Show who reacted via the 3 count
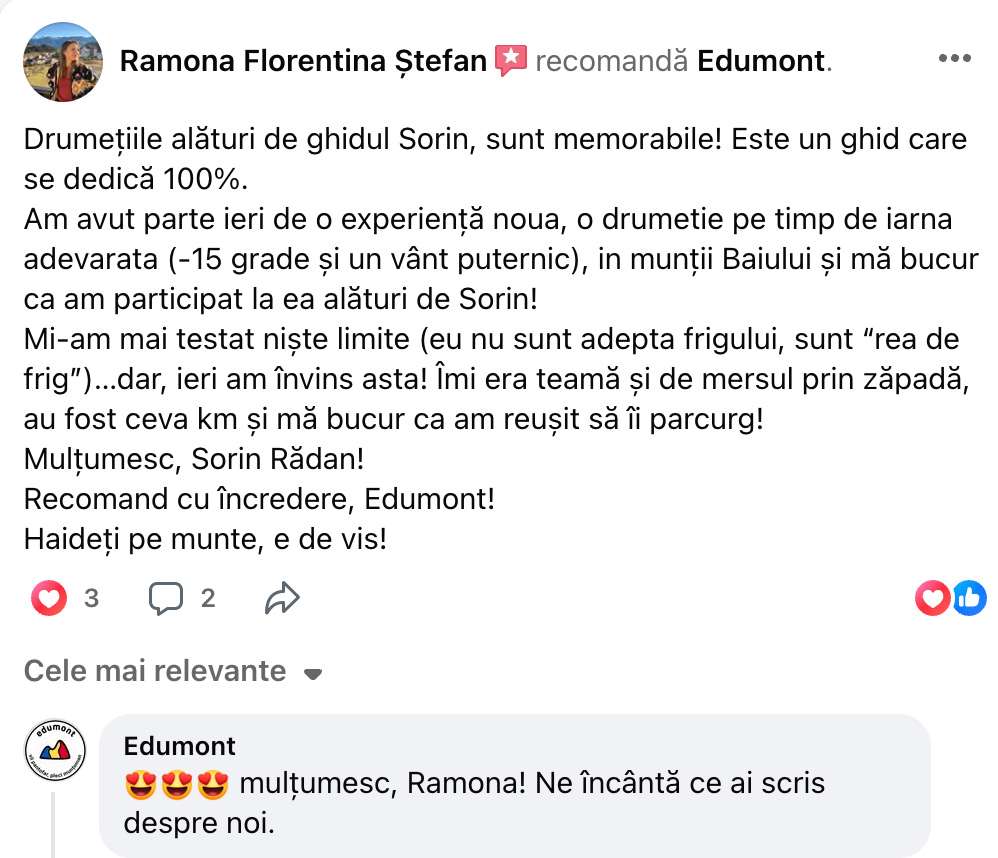 [x=91, y=598]
